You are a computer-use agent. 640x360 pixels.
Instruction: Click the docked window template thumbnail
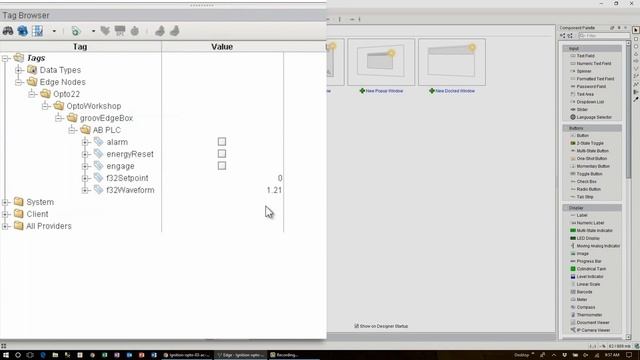click(452, 62)
